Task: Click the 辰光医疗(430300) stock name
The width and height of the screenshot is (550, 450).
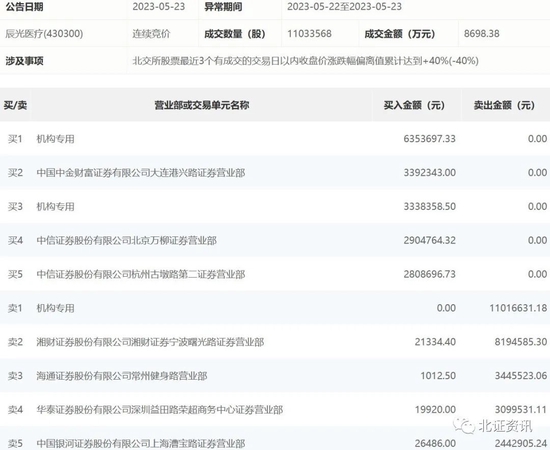Action: [44, 34]
